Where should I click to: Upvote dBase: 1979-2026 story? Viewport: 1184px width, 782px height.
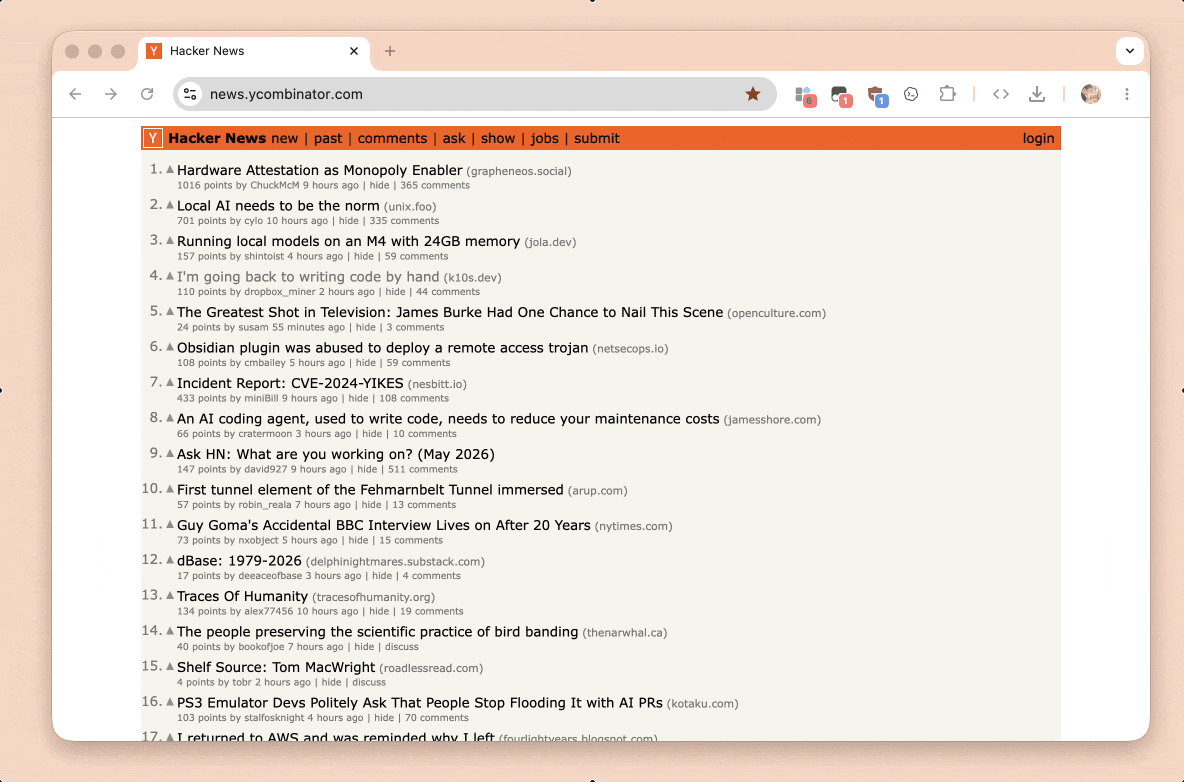pos(170,560)
